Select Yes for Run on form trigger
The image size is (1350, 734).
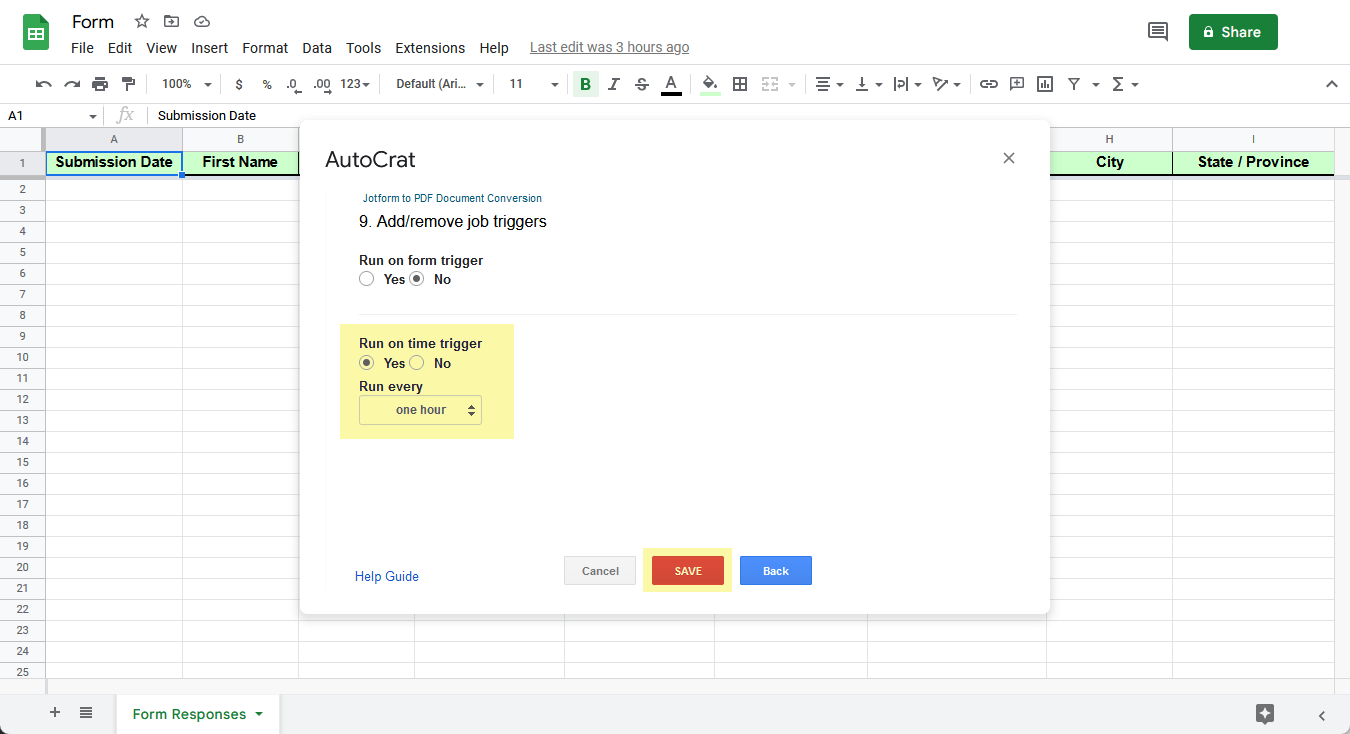pos(367,279)
